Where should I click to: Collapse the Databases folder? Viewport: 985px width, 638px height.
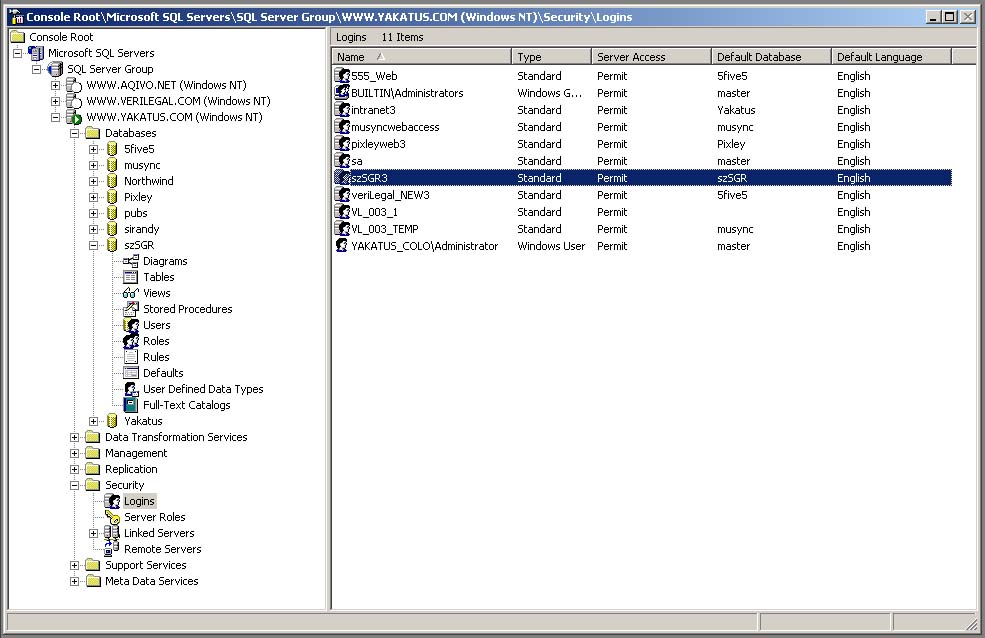click(74, 133)
